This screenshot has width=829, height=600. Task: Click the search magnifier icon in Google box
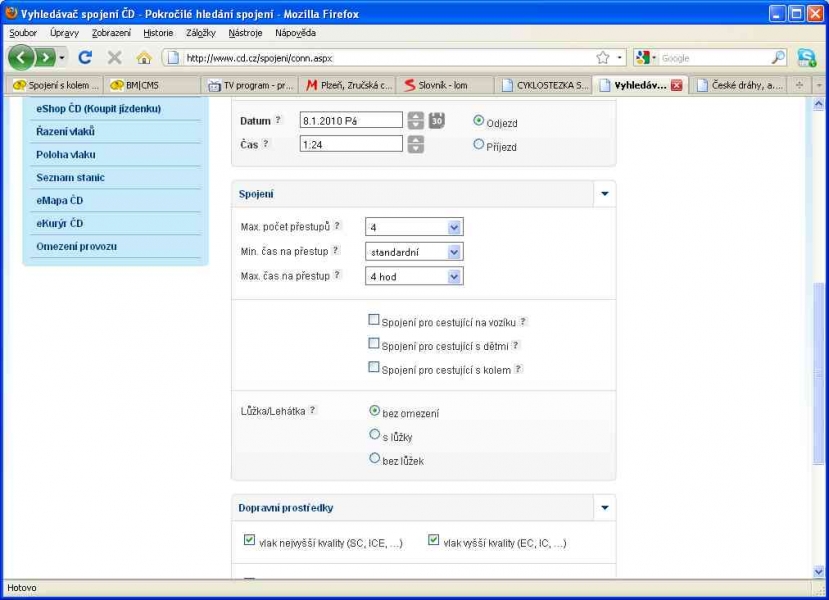click(778, 58)
